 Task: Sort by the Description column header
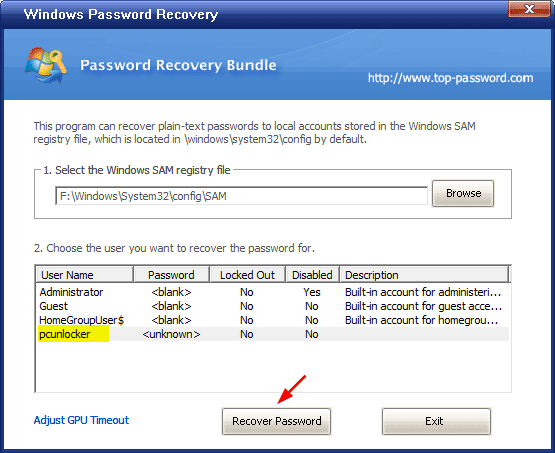424,275
